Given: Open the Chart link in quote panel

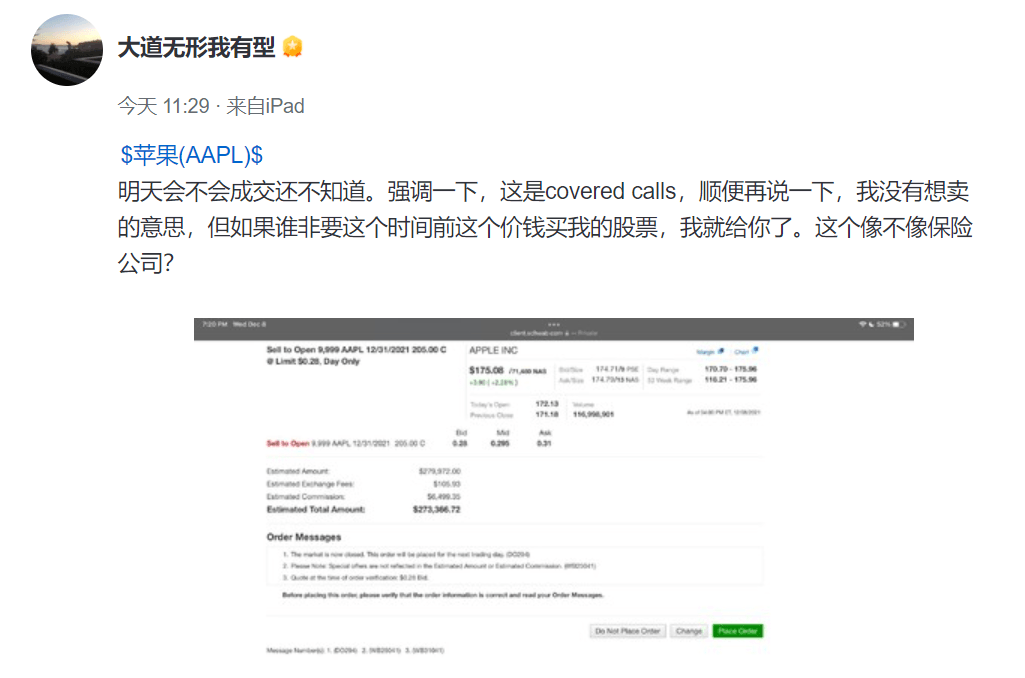Looking at the screenshot, I should pos(741,352).
